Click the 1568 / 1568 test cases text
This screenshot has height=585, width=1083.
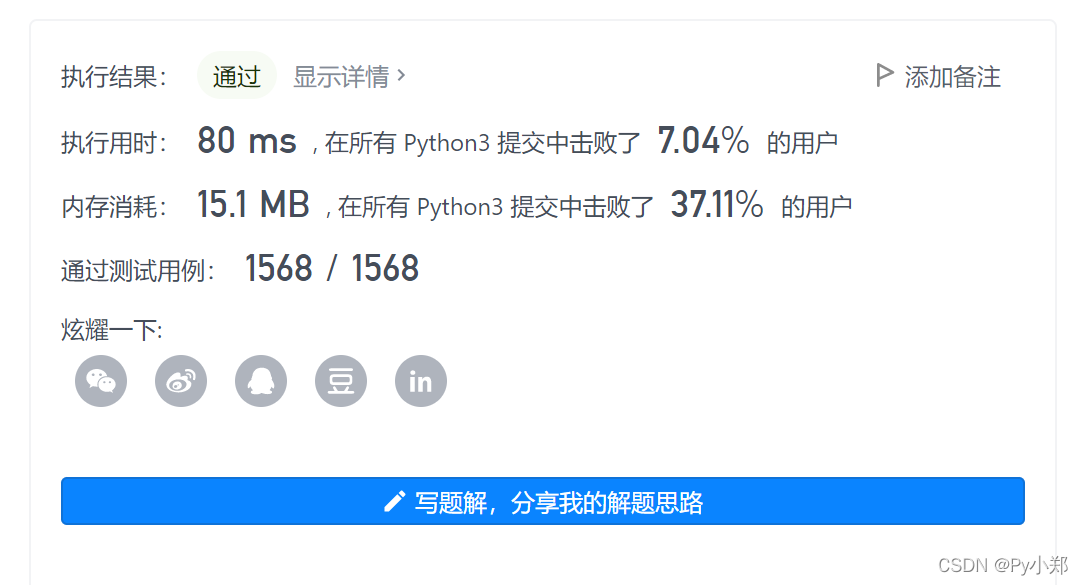click(332, 267)
